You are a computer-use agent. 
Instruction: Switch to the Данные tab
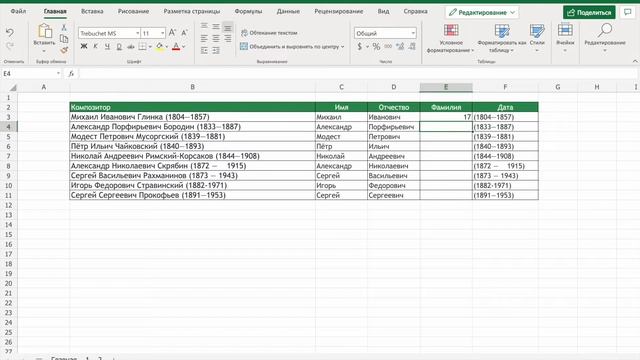click(288, 11)
